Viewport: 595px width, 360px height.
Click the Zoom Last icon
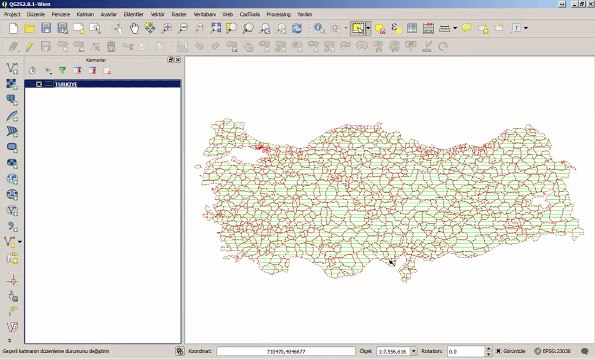[264, 28]
